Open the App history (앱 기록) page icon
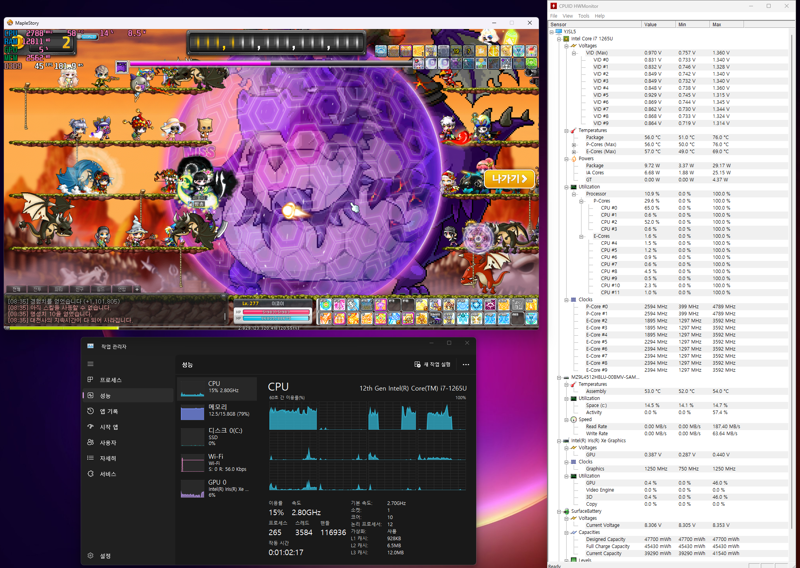Screen dimensions: 800x568 click(x=90, y=411)
